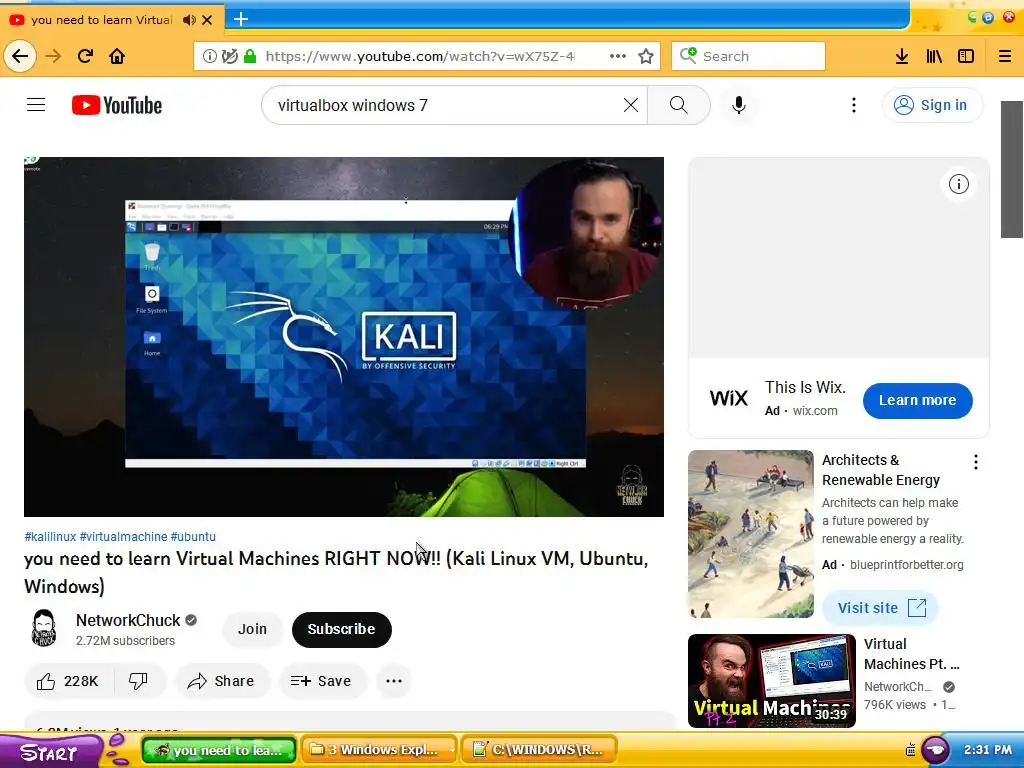Open NetworkChuck channel avatar

pyautogui.click(x=44, y=628)
